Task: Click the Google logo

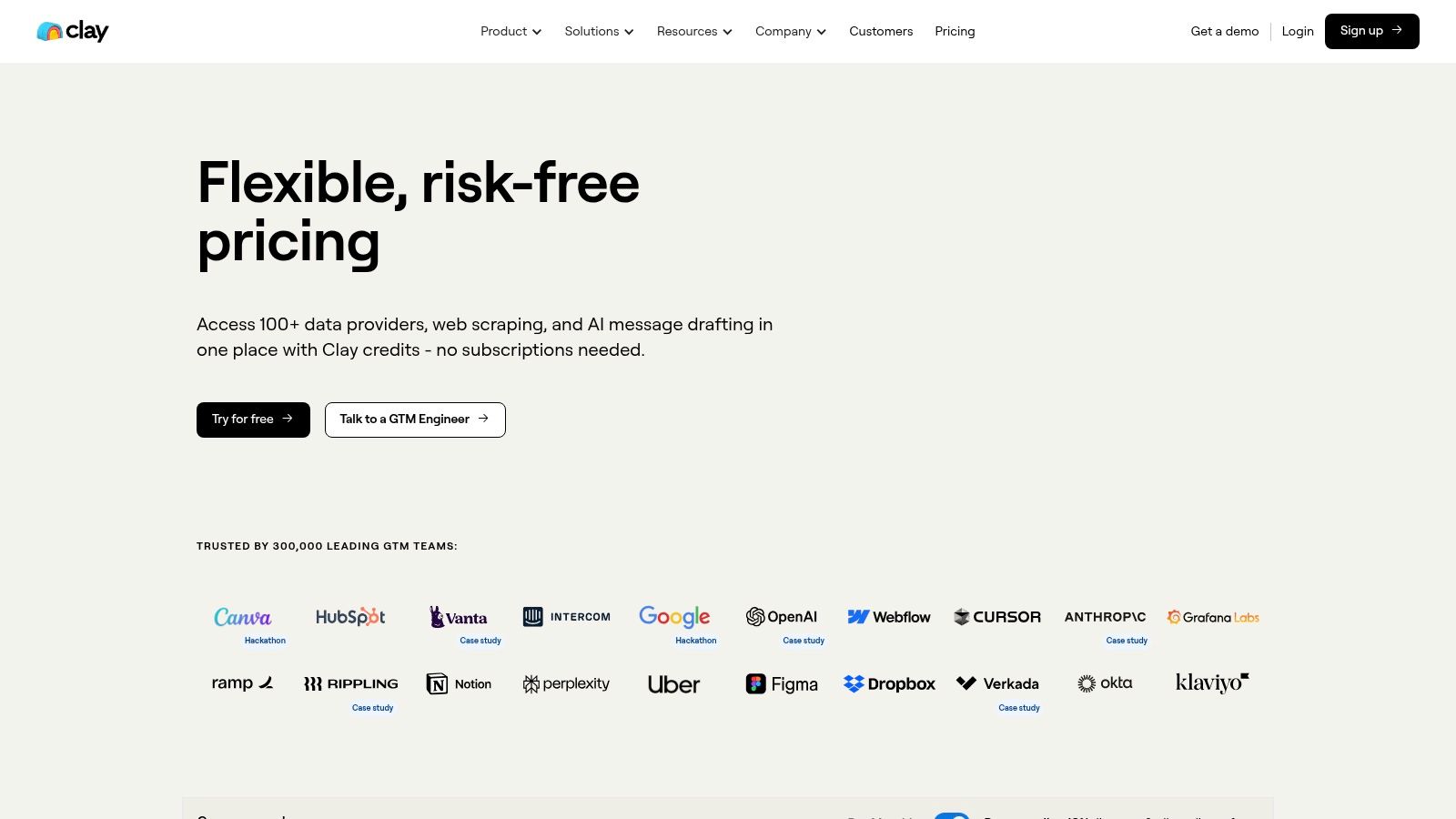Action: 674,617
